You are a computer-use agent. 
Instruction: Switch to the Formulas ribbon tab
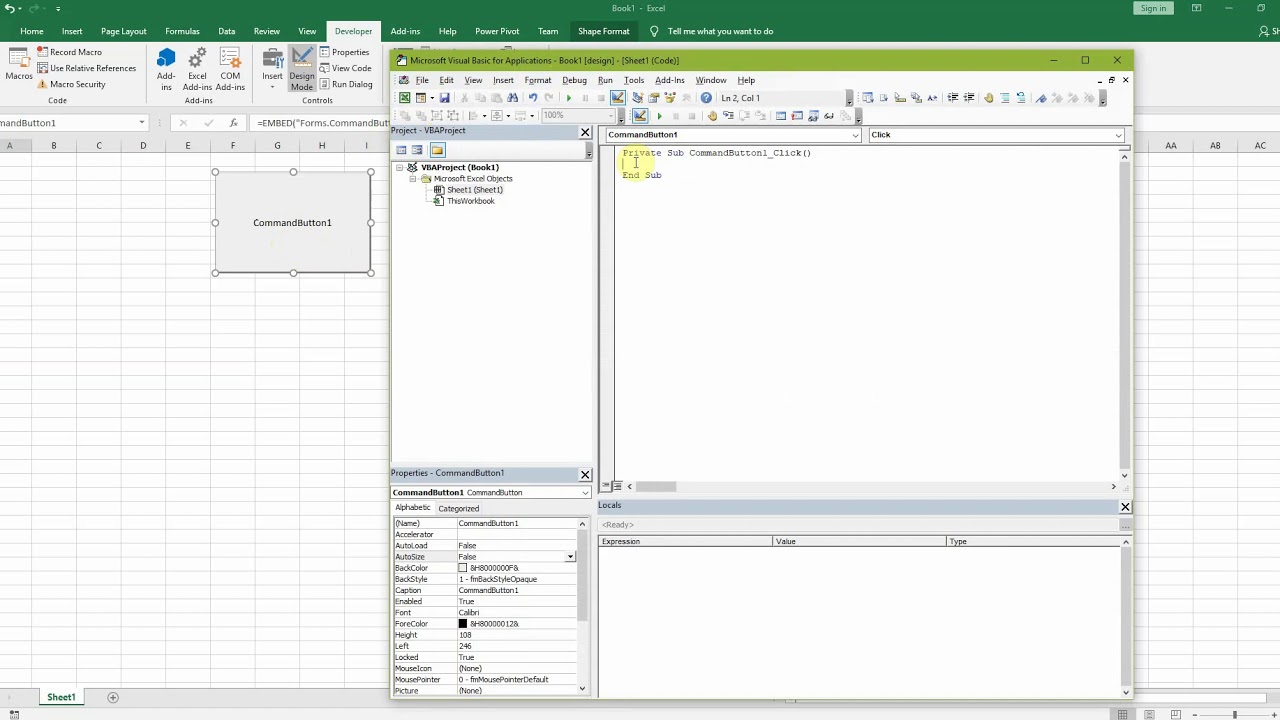coord(182,31)
